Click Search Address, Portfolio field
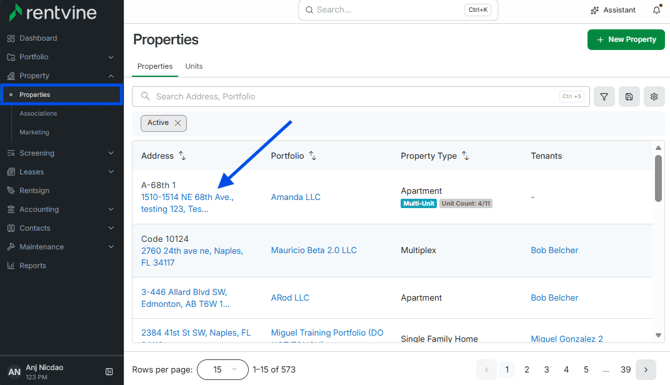Viewport: 670px width, 385px height. pyautogui.click(x=361, y=97)
